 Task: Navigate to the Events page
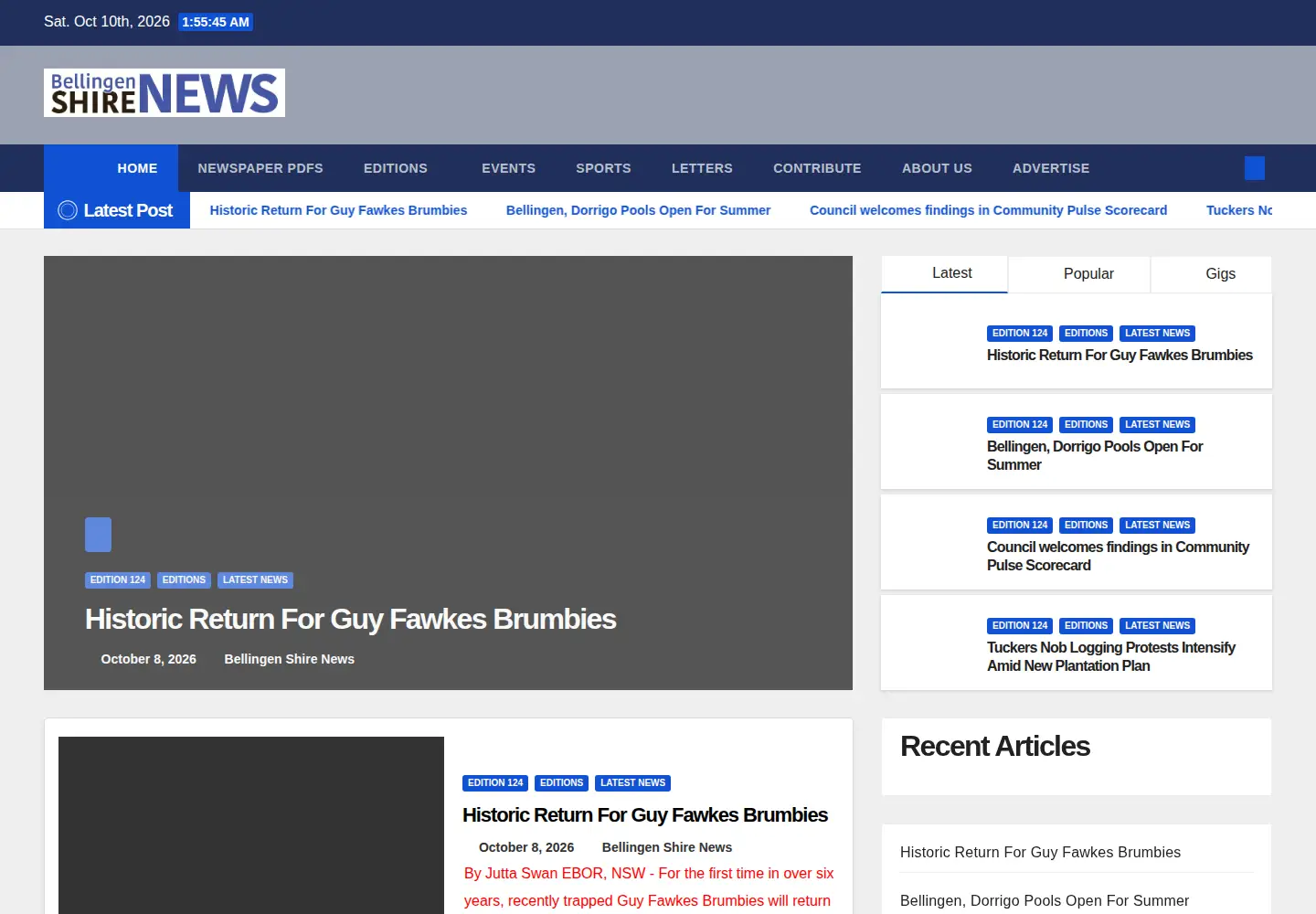508,168
